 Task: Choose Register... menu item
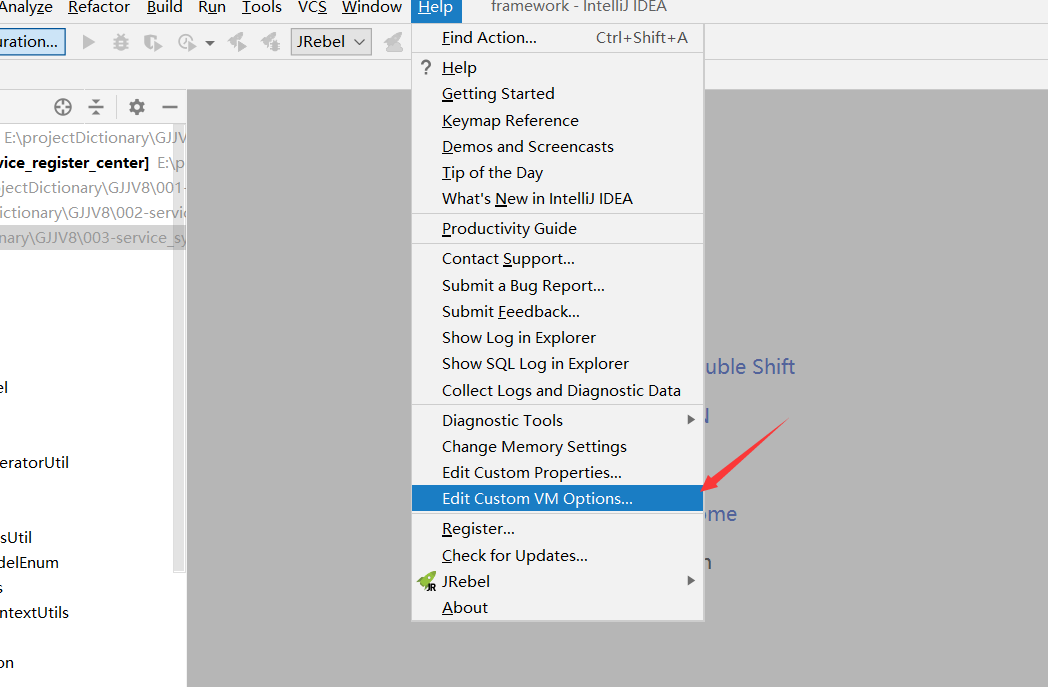[557, 529]
